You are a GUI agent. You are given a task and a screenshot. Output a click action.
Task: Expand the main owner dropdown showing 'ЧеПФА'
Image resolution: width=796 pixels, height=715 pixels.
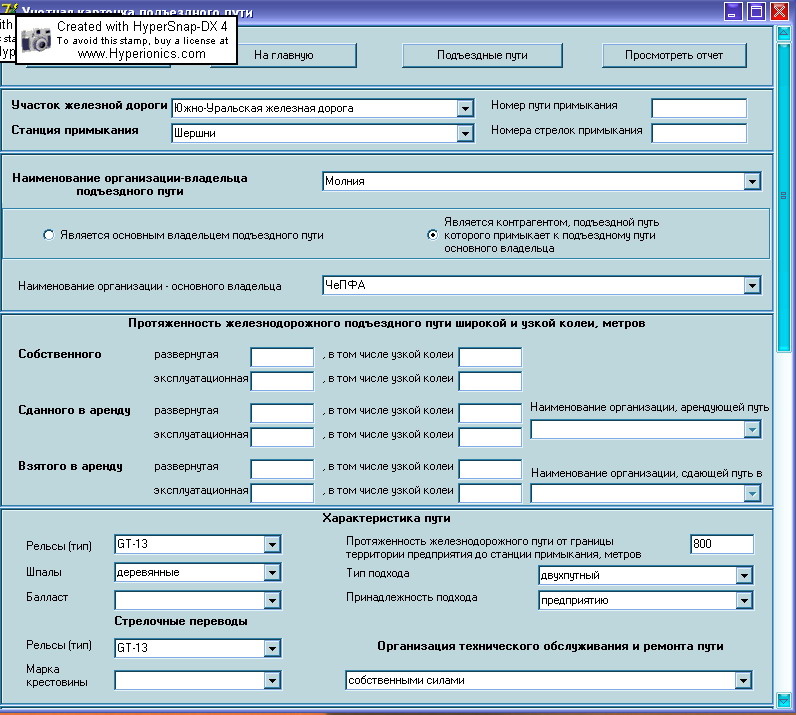tap(752, 286)
